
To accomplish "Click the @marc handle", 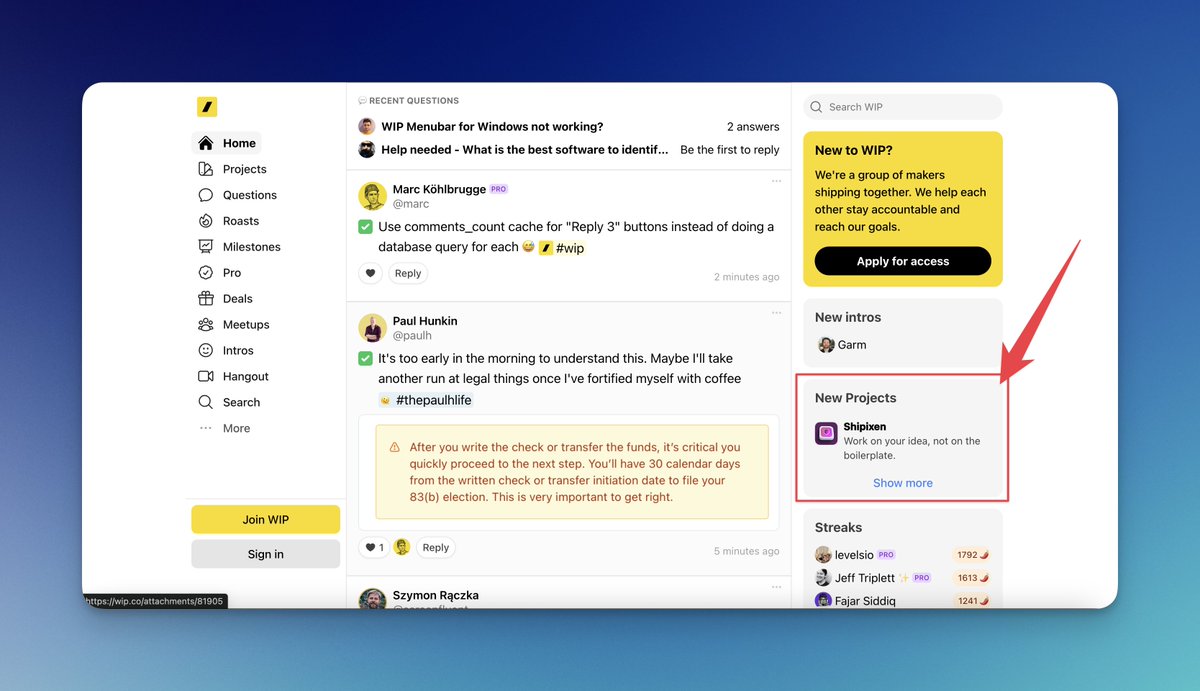I will [x=411, y=204].
